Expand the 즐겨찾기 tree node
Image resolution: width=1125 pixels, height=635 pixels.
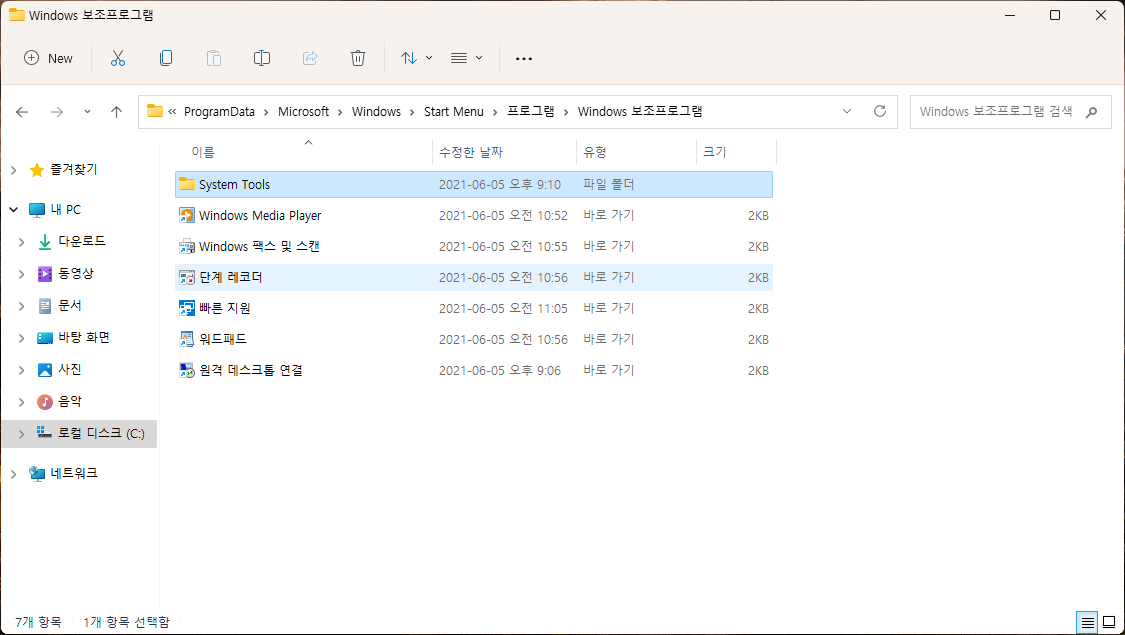point(14,170)
